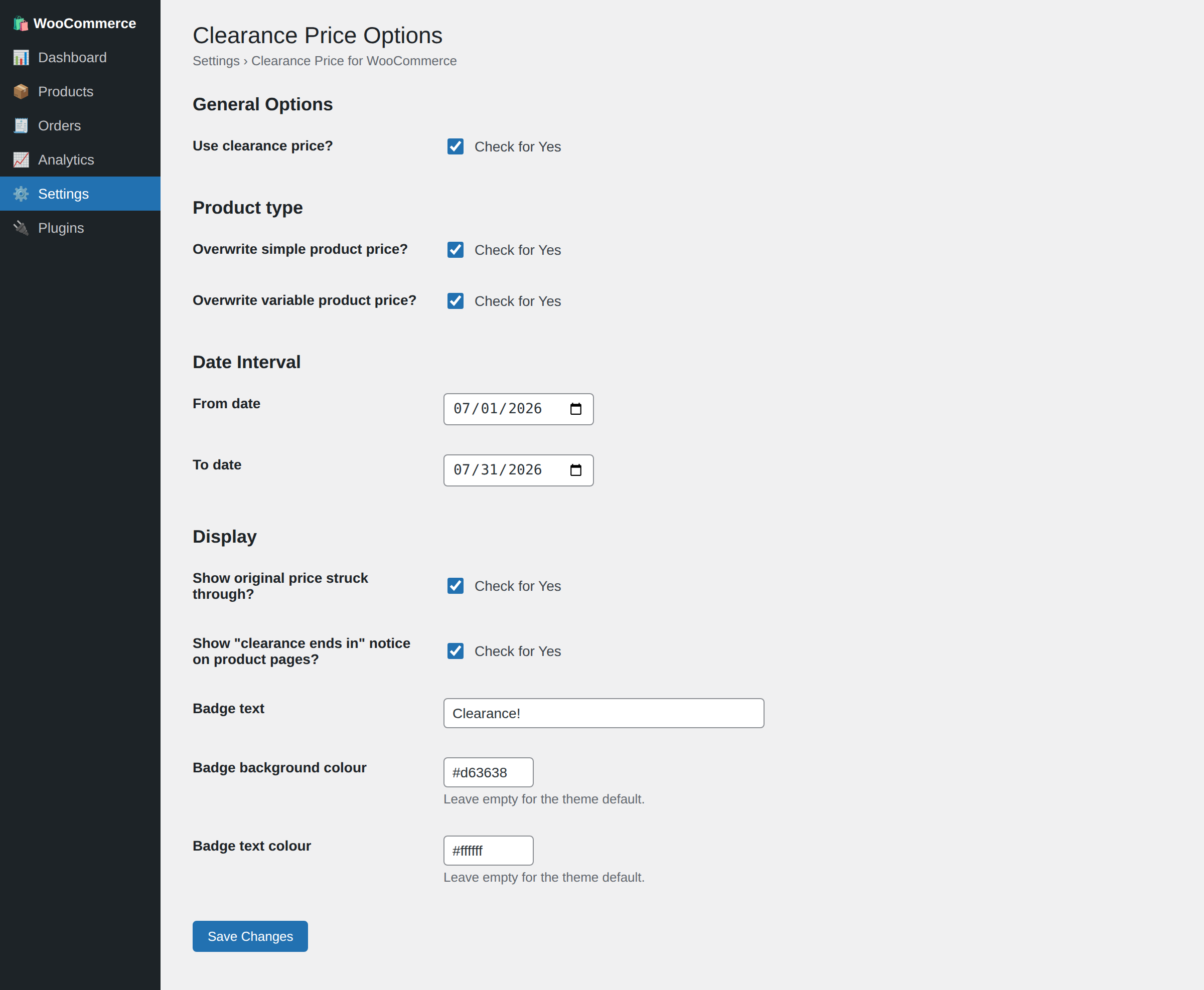Viewport: 1204px width, 990px height.
Task: Click the Overwrite simple product price? label
Action: [x=300, y=249]
